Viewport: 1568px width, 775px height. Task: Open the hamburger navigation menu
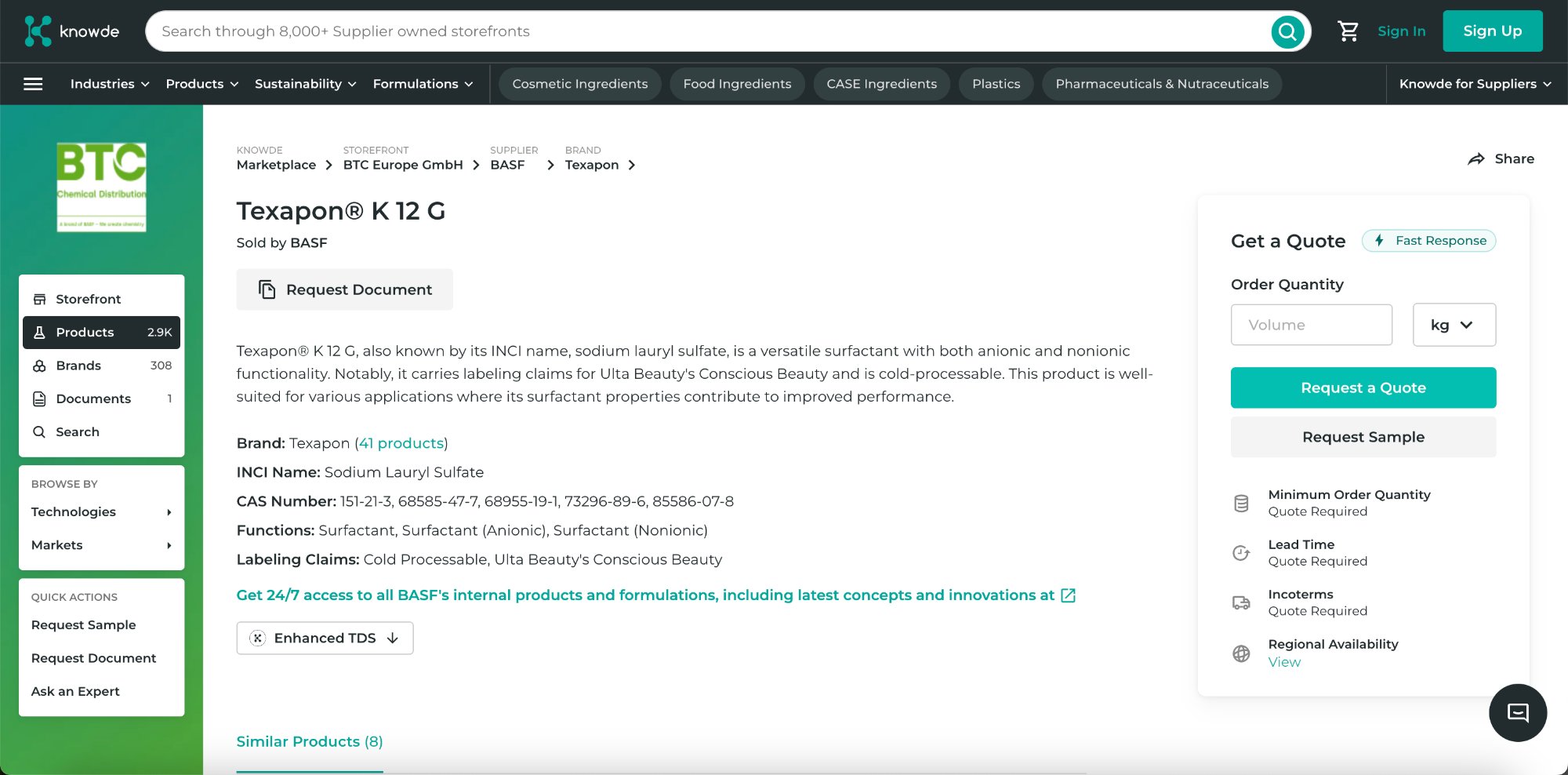(x=33, y=83)
